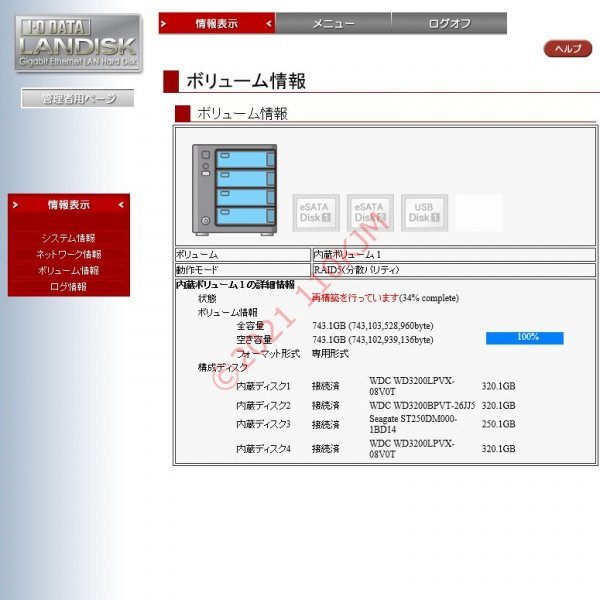
Task: Click the eSATA Disk 1 icon
Action: click(316, 213)
